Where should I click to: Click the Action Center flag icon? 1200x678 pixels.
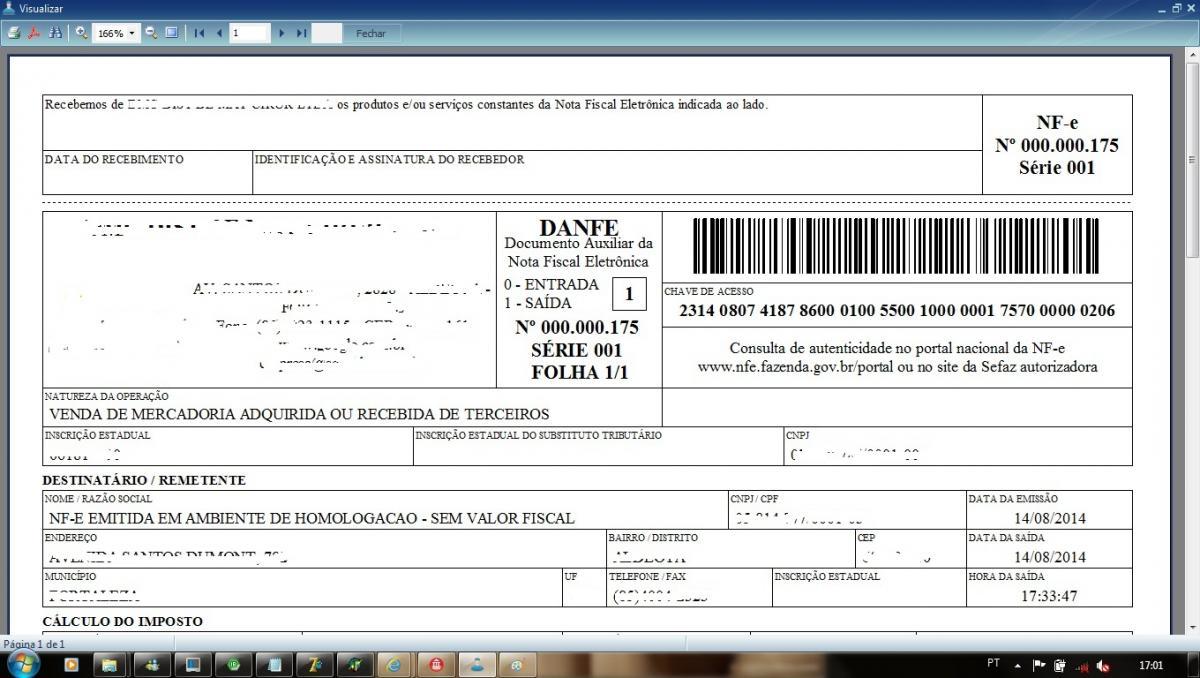tap(1039, 665)
